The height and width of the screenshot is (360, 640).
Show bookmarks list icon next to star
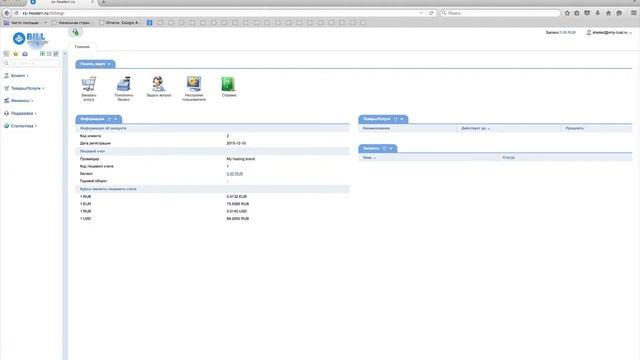(x=577, y=13)
